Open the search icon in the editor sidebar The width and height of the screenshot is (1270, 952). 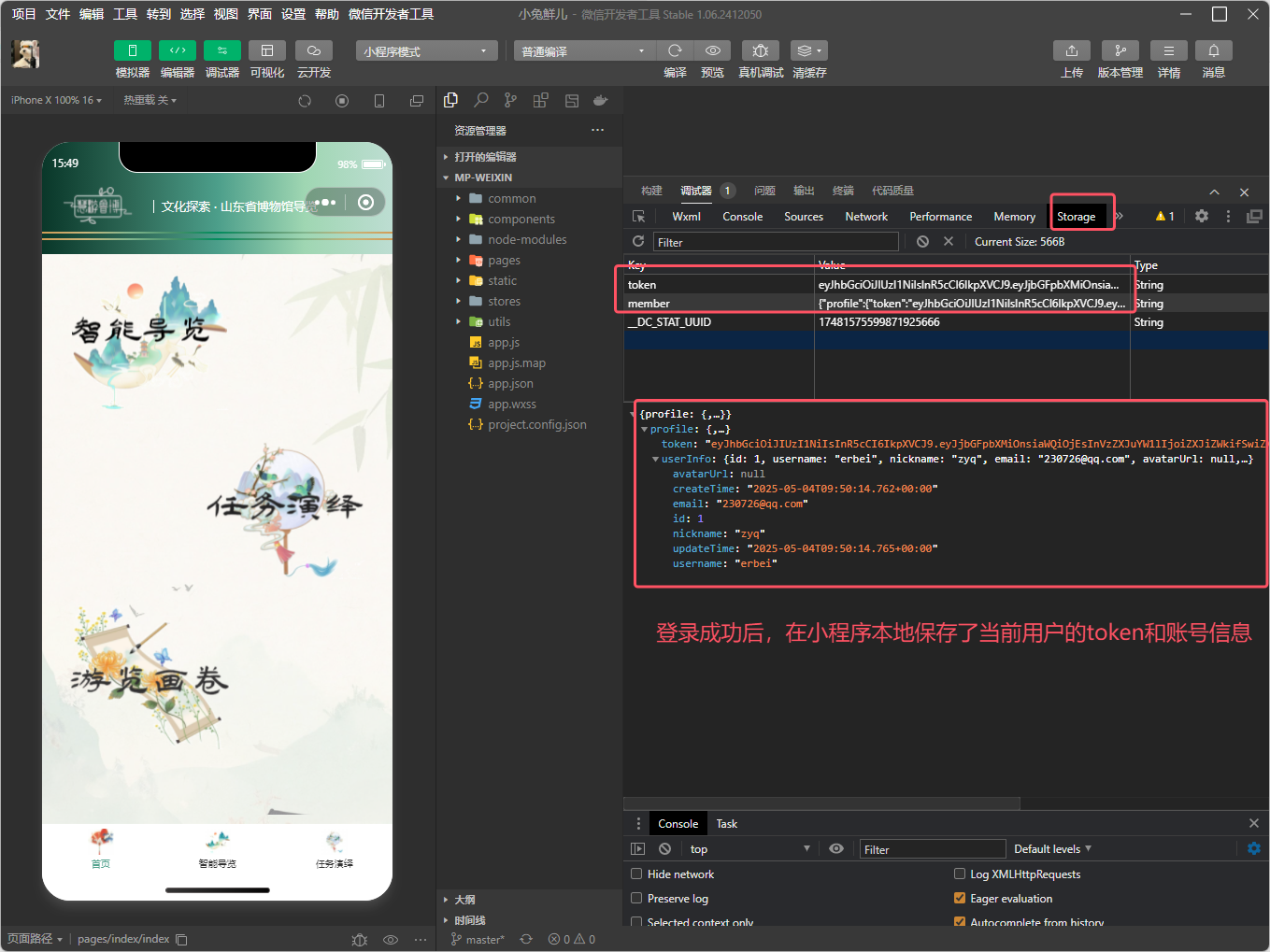(481, 100)
